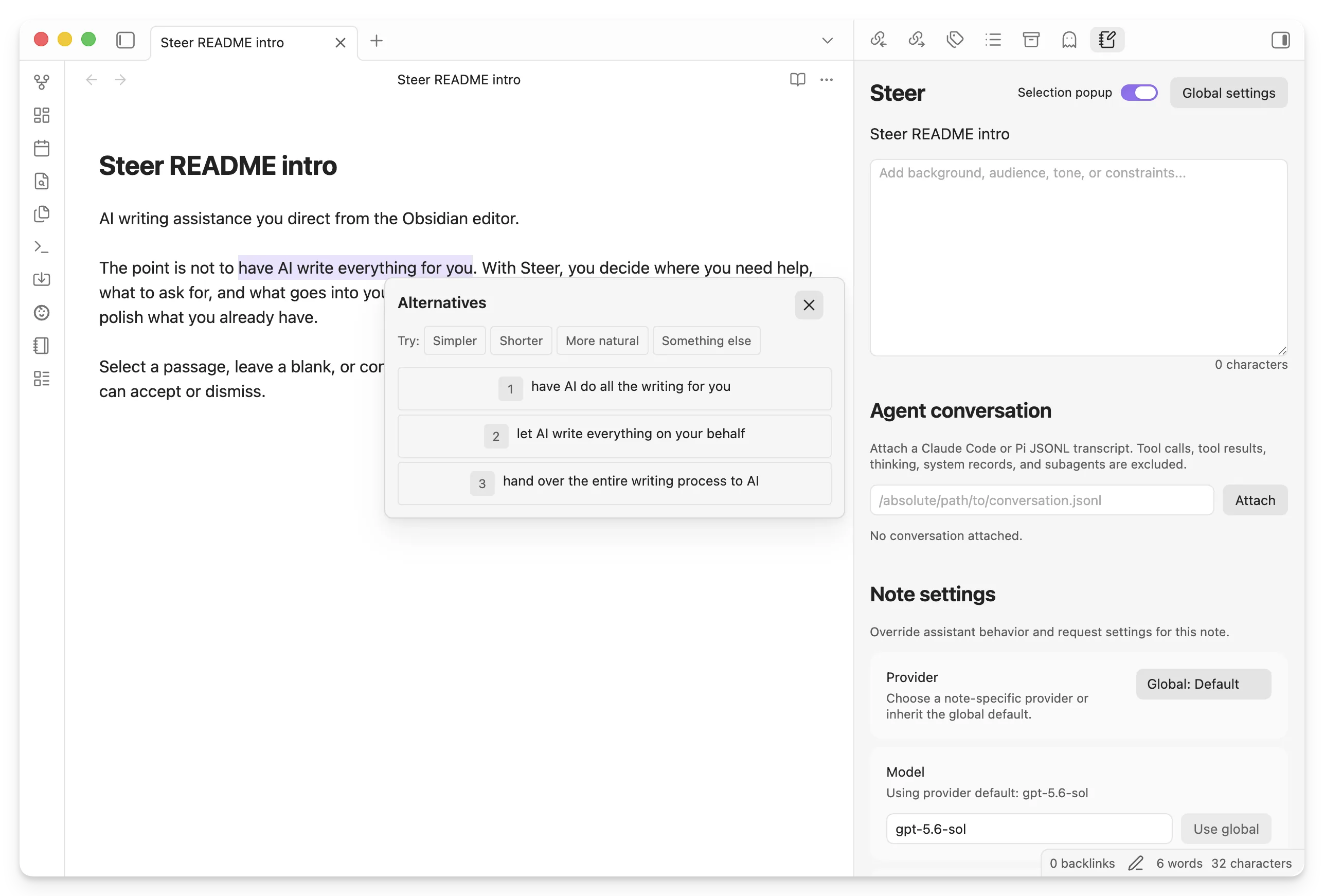Viewport: 1324px width, 896px height.
Task: Try the Simpler rewrite option
Action: click(x=455, y=341)
